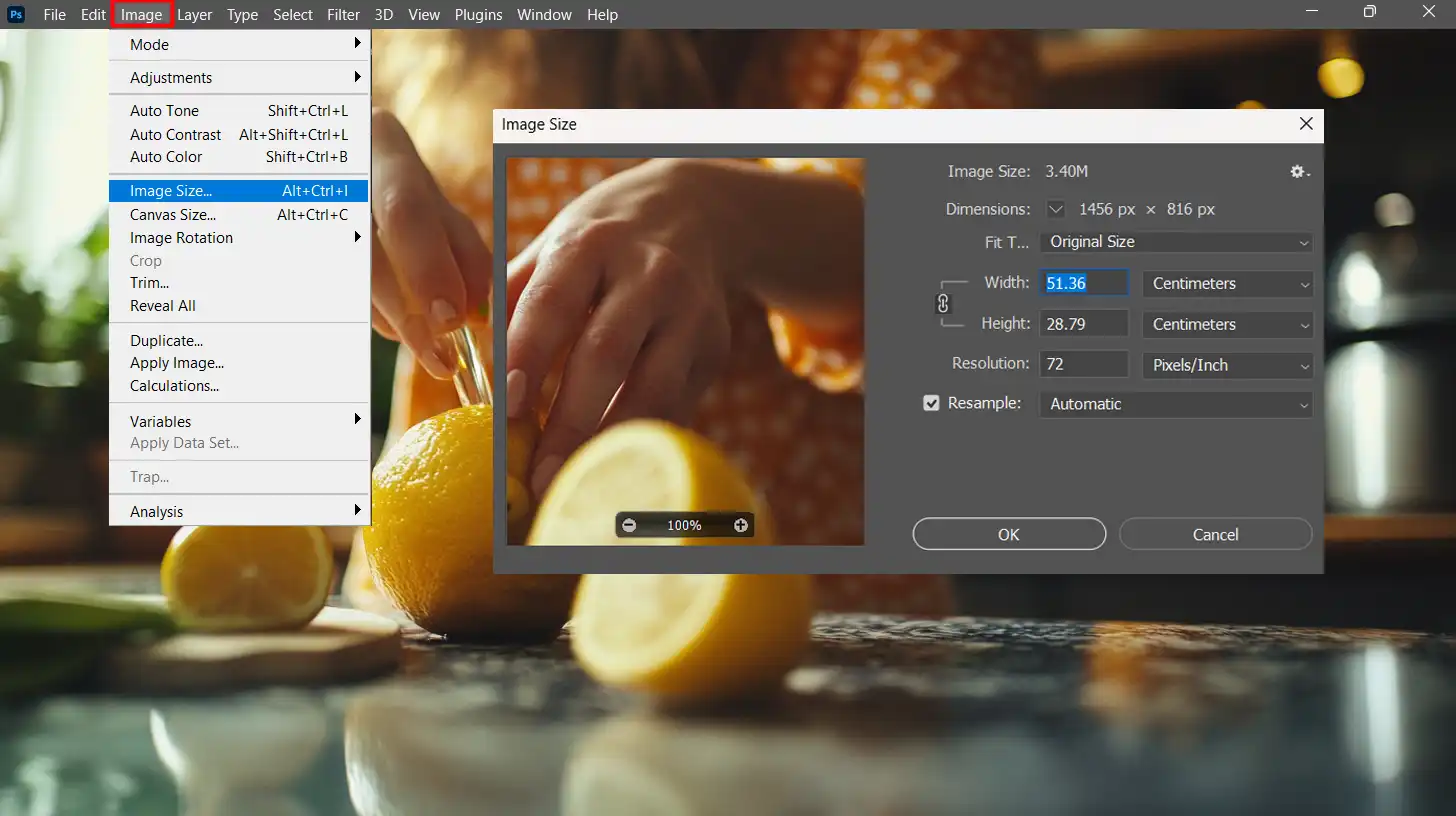Click the Resolution value field
This screenshot has width=1456, height=816.
(1085, 365)
